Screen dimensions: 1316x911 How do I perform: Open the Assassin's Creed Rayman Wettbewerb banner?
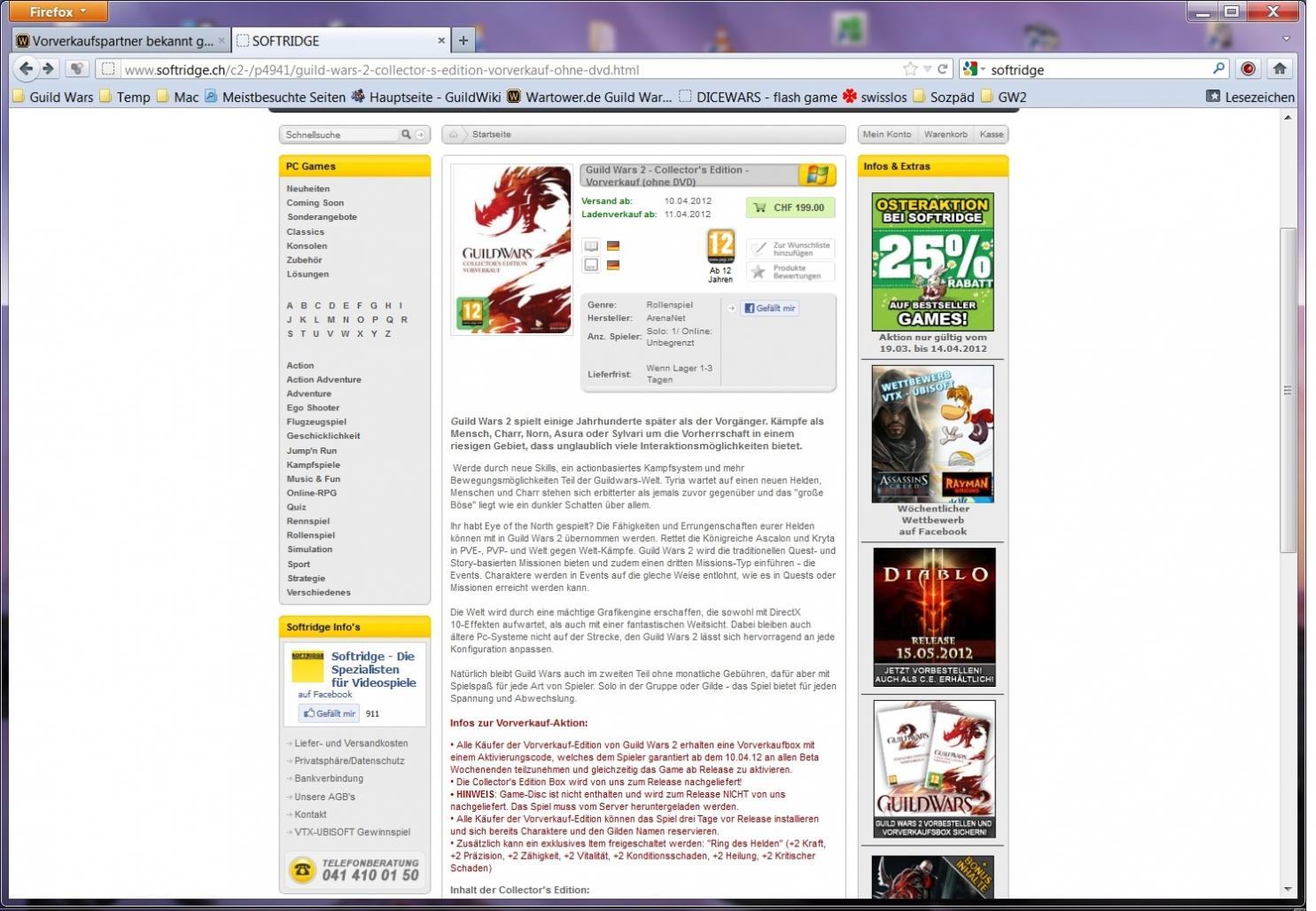coord(932,434)
